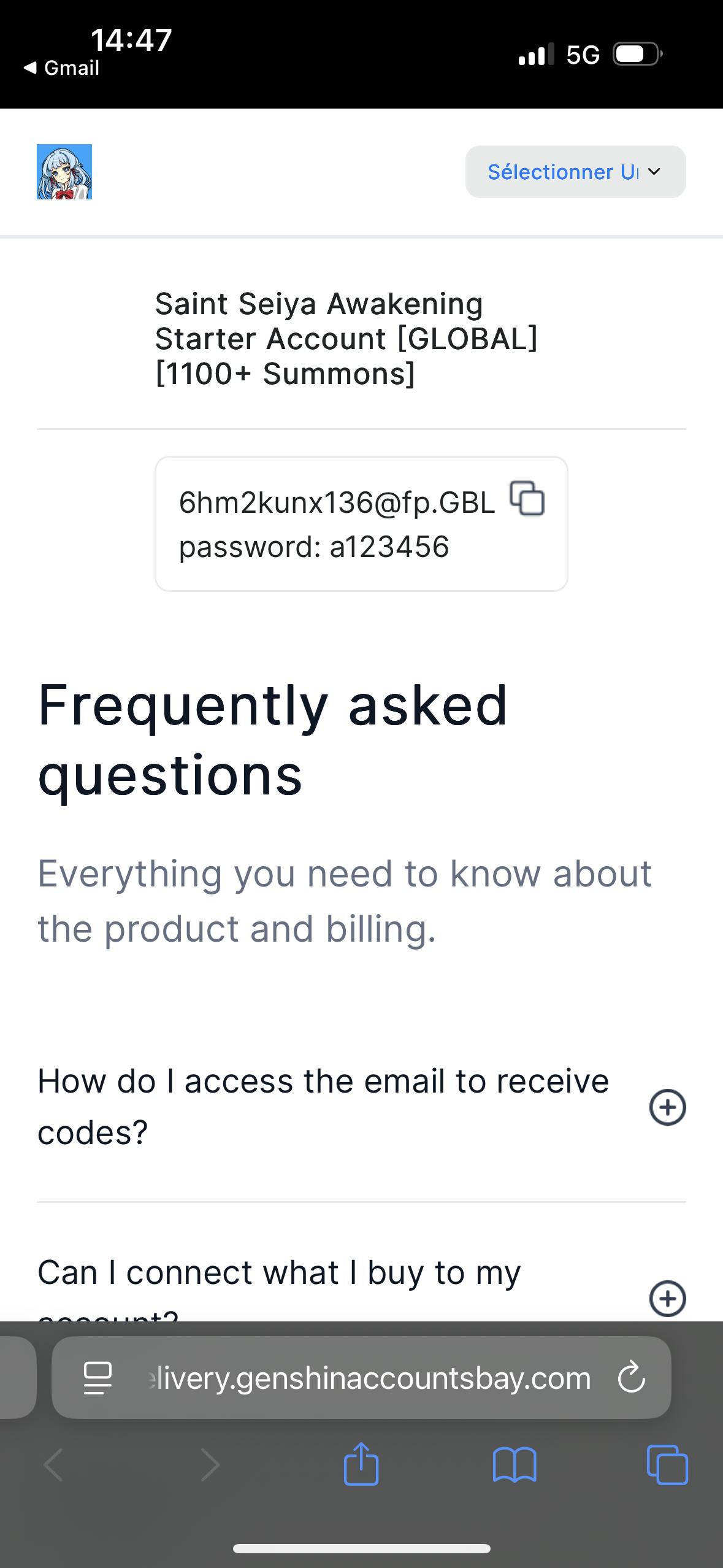Show all open Safari tabs
This screenshot has width=723, height=1568.
click(667, 1465)
